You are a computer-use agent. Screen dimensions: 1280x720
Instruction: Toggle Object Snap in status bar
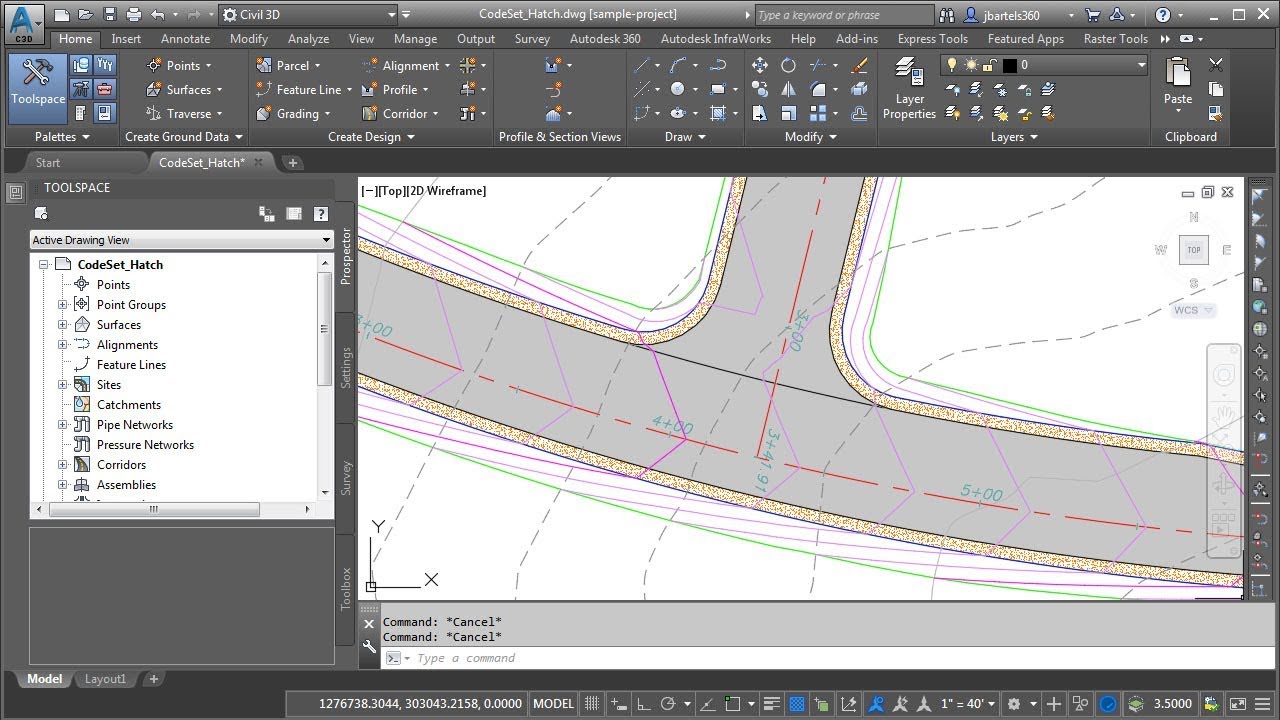[x=733, y=704]
